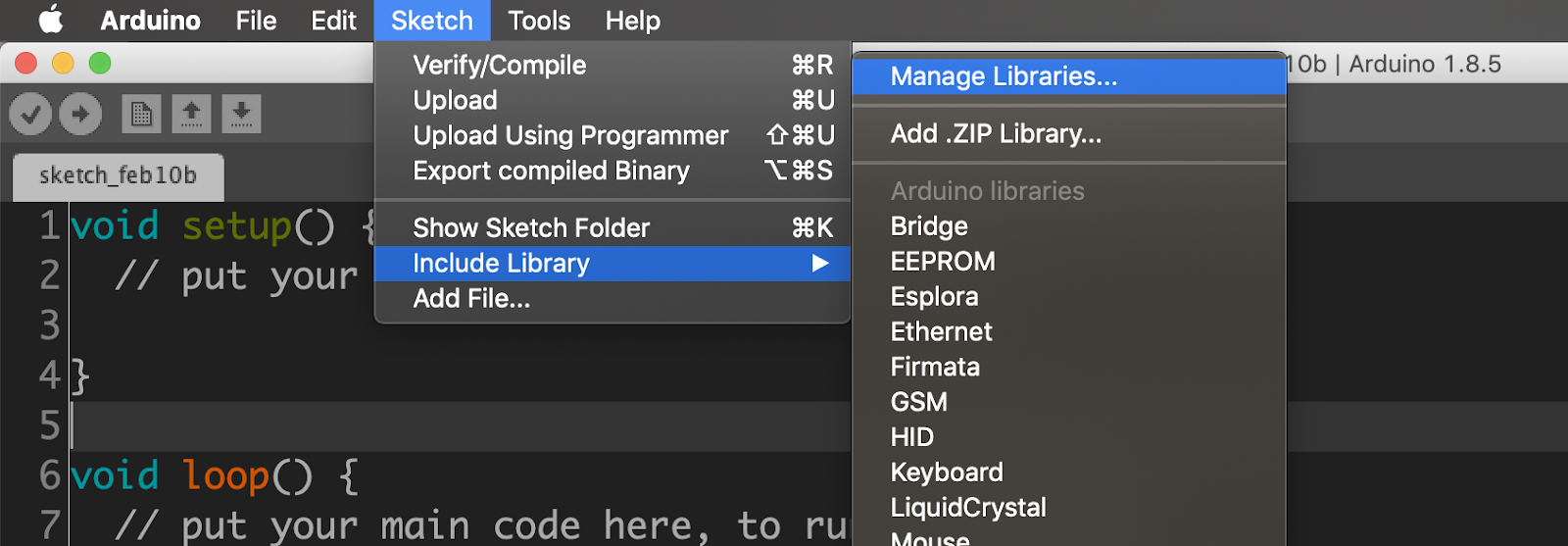Open the Help menu
This screenshot has width=1568, height=546.
coord(632,21)
